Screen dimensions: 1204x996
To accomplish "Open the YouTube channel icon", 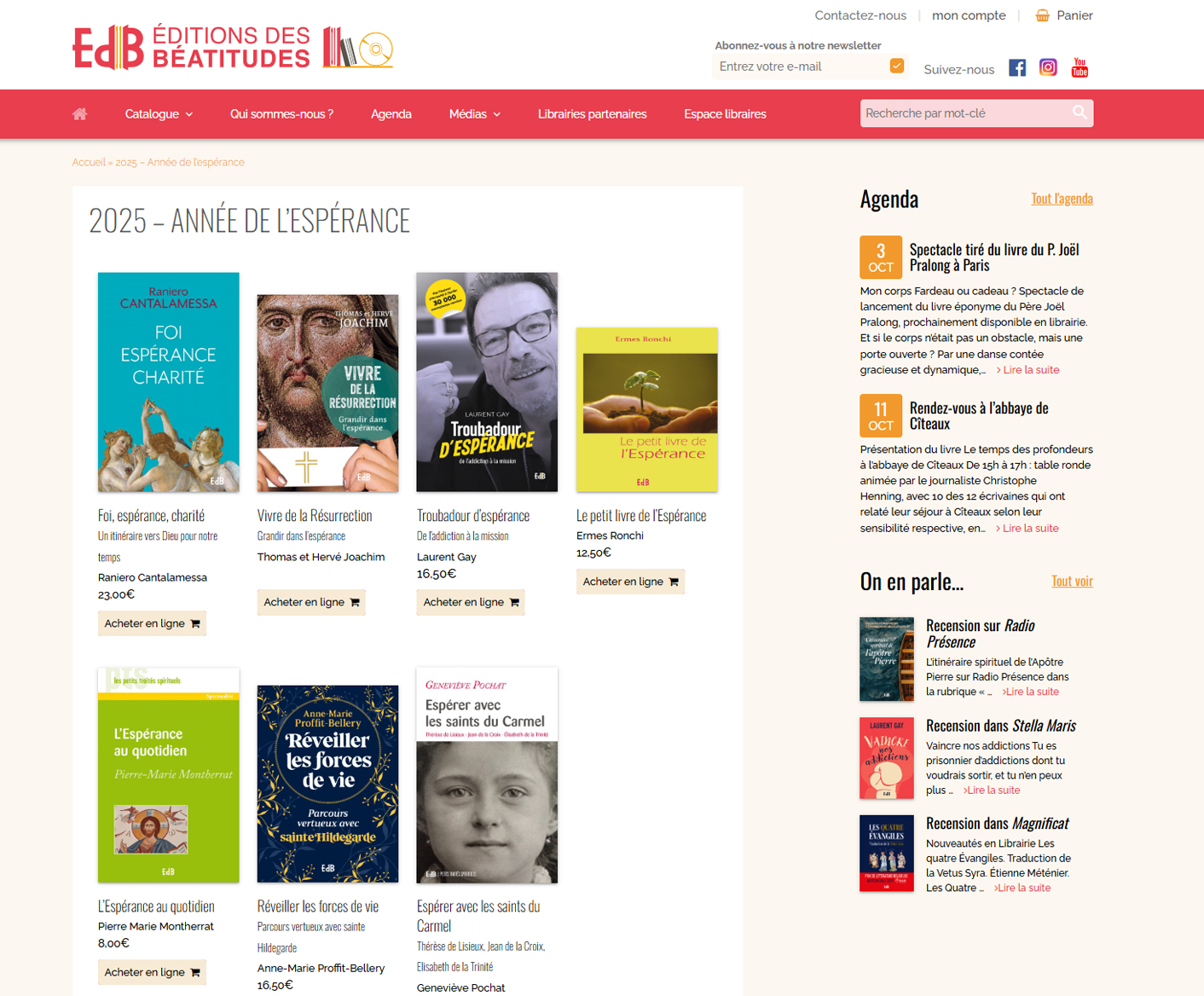I will point(1080,67).
